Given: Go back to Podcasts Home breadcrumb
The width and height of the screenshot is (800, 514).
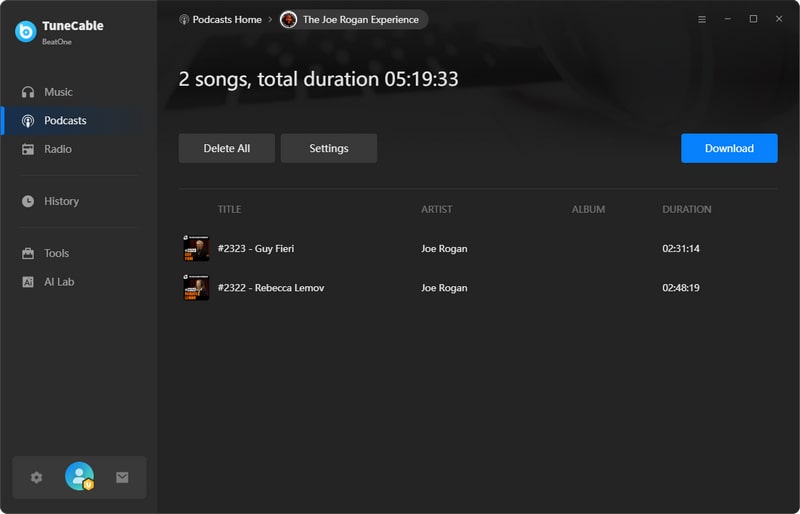Looking at the screenshot, I should pos(220,19).
